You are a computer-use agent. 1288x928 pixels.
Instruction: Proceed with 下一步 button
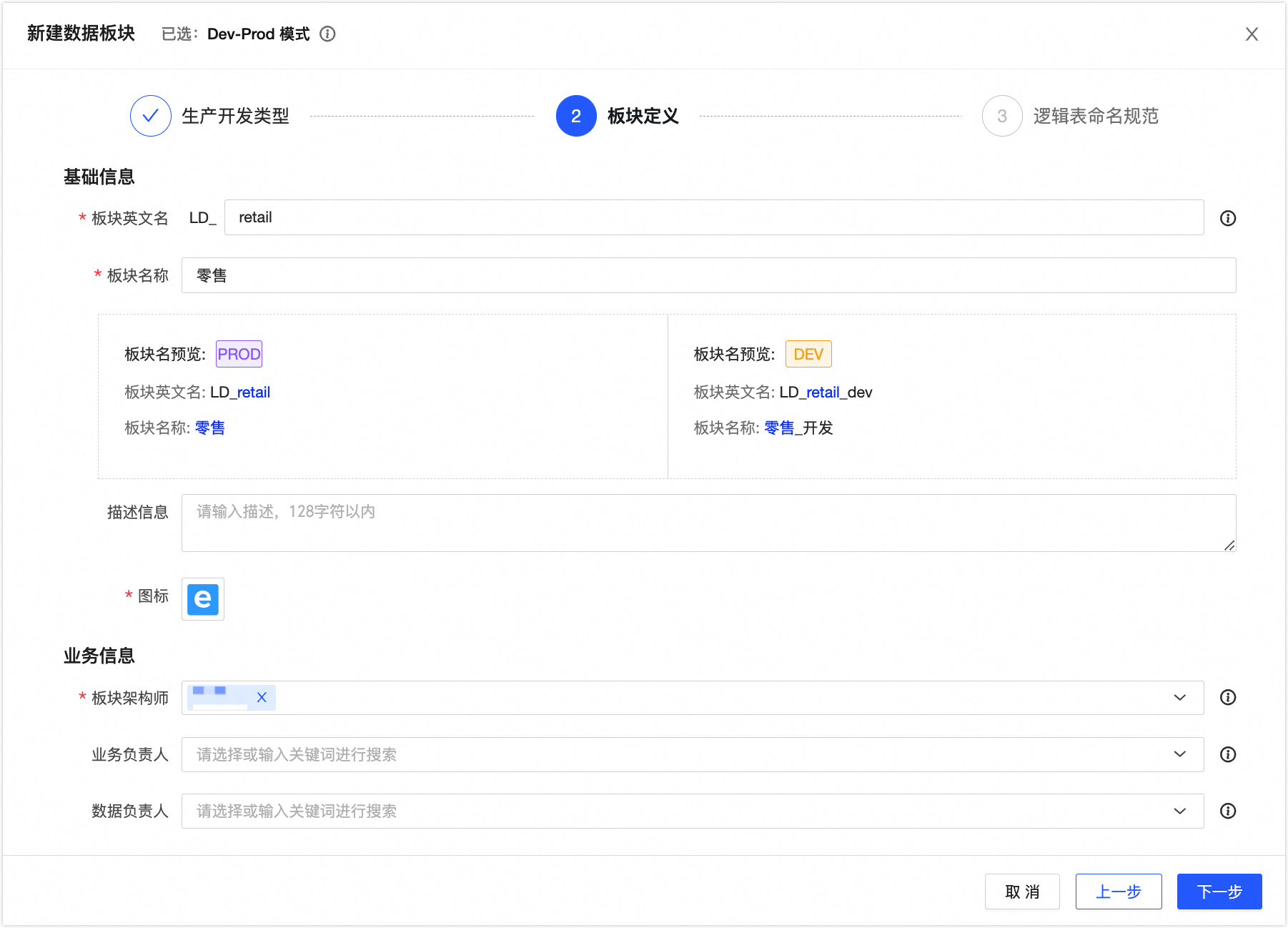[x=1219, y=892]
